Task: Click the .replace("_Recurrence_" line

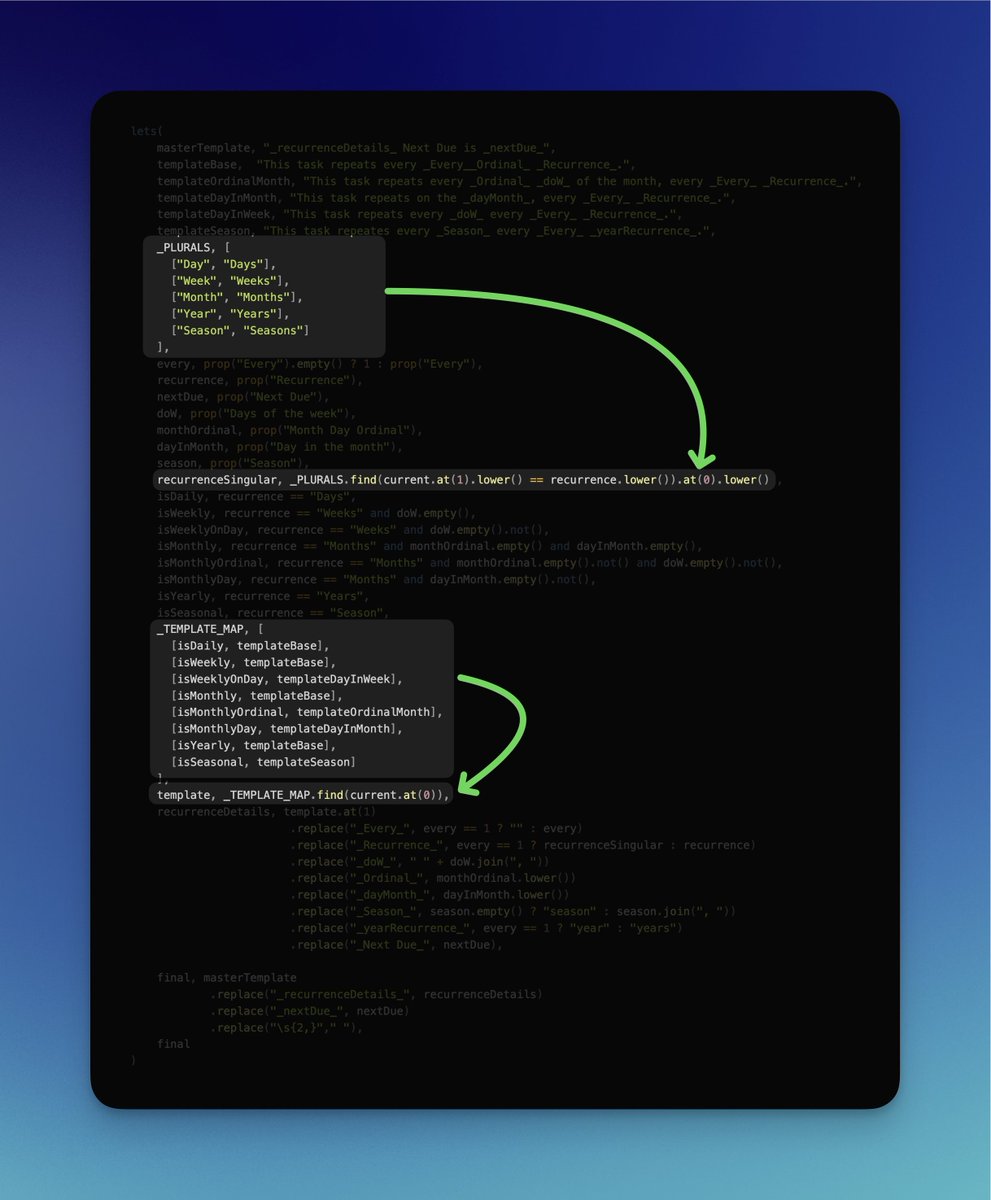Action: point(523,845)
